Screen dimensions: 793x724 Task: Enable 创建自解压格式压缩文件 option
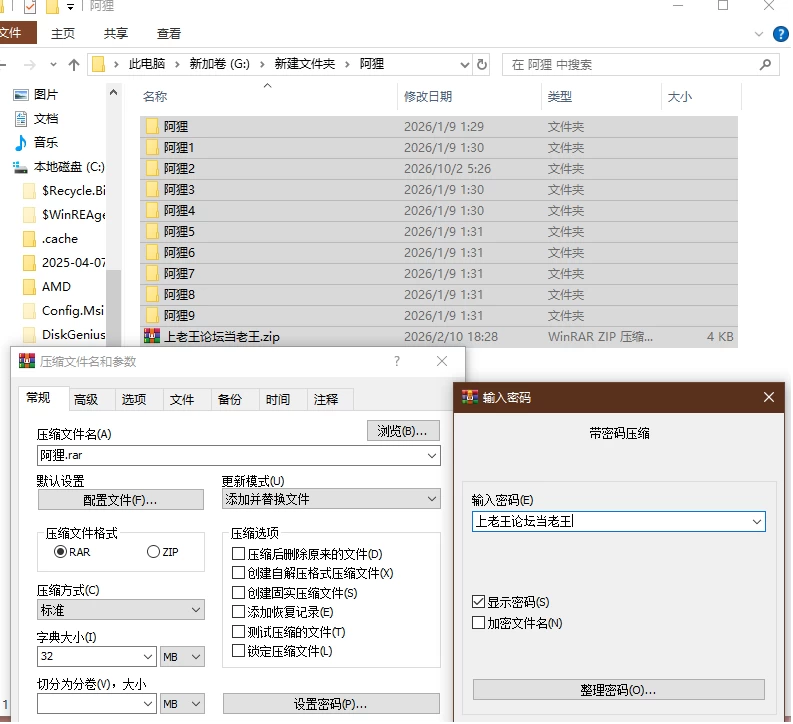tap(238, 573)
